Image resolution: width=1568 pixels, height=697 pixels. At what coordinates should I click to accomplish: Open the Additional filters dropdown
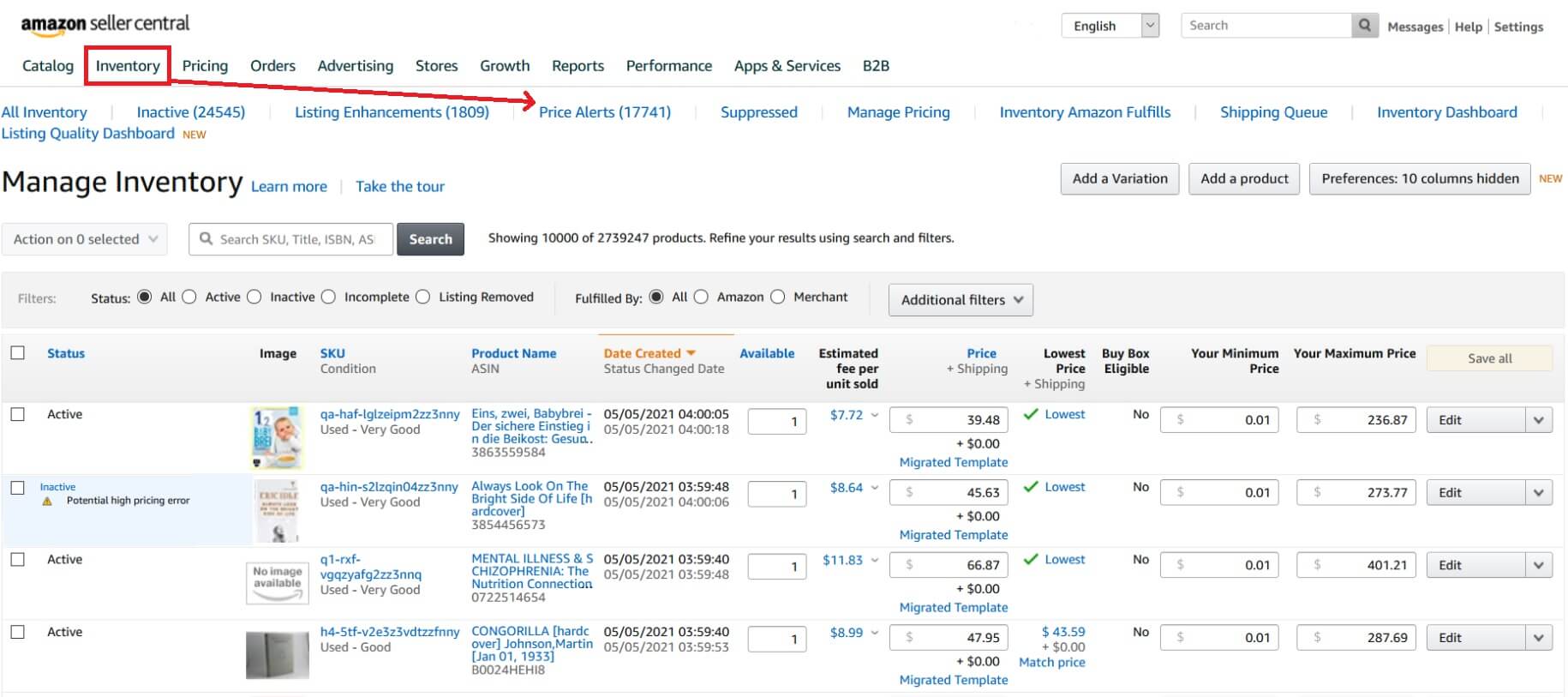(x=961, y=300)
